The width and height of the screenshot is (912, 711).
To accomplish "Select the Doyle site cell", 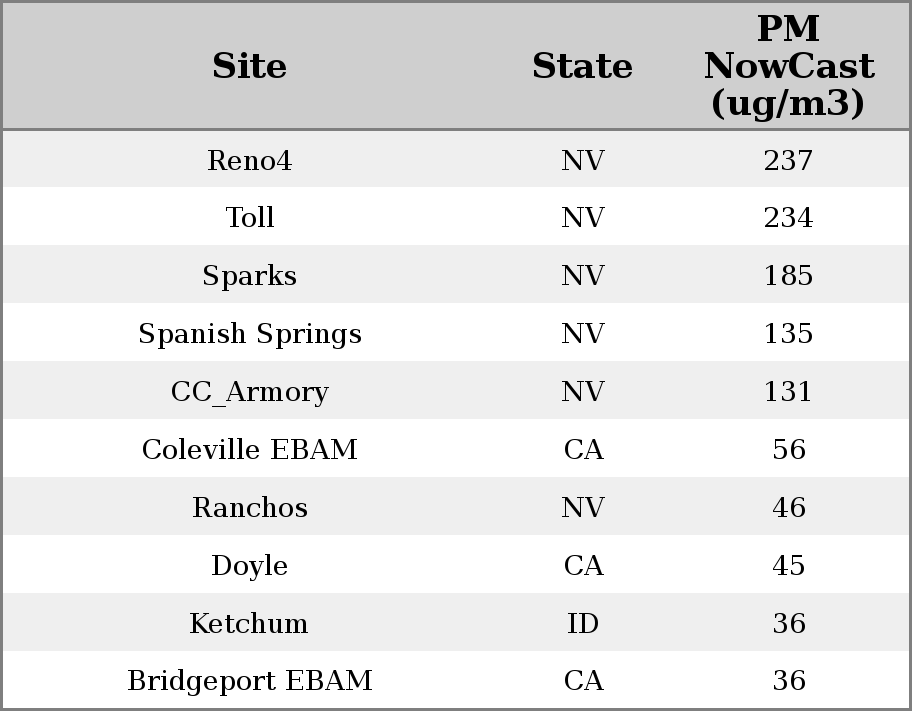I will click(249, 566).
